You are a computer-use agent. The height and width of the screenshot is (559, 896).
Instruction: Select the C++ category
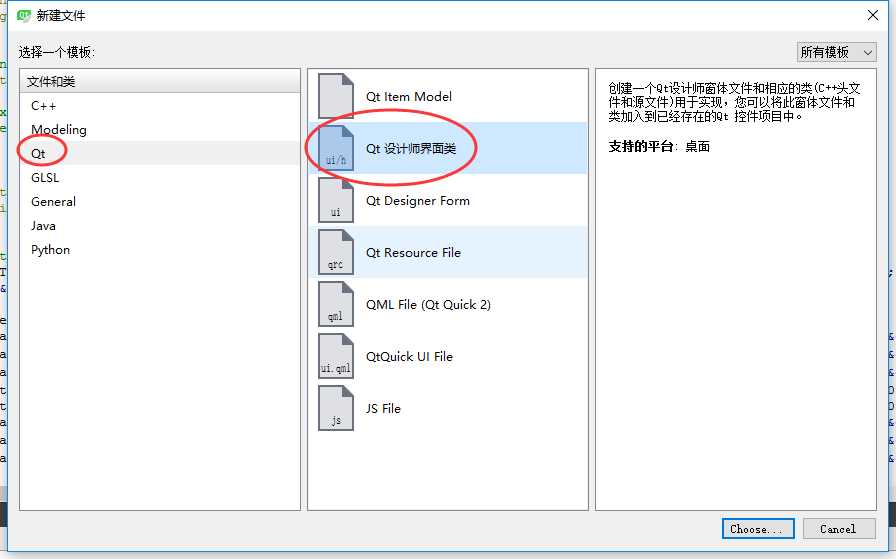tap(159, 105)
